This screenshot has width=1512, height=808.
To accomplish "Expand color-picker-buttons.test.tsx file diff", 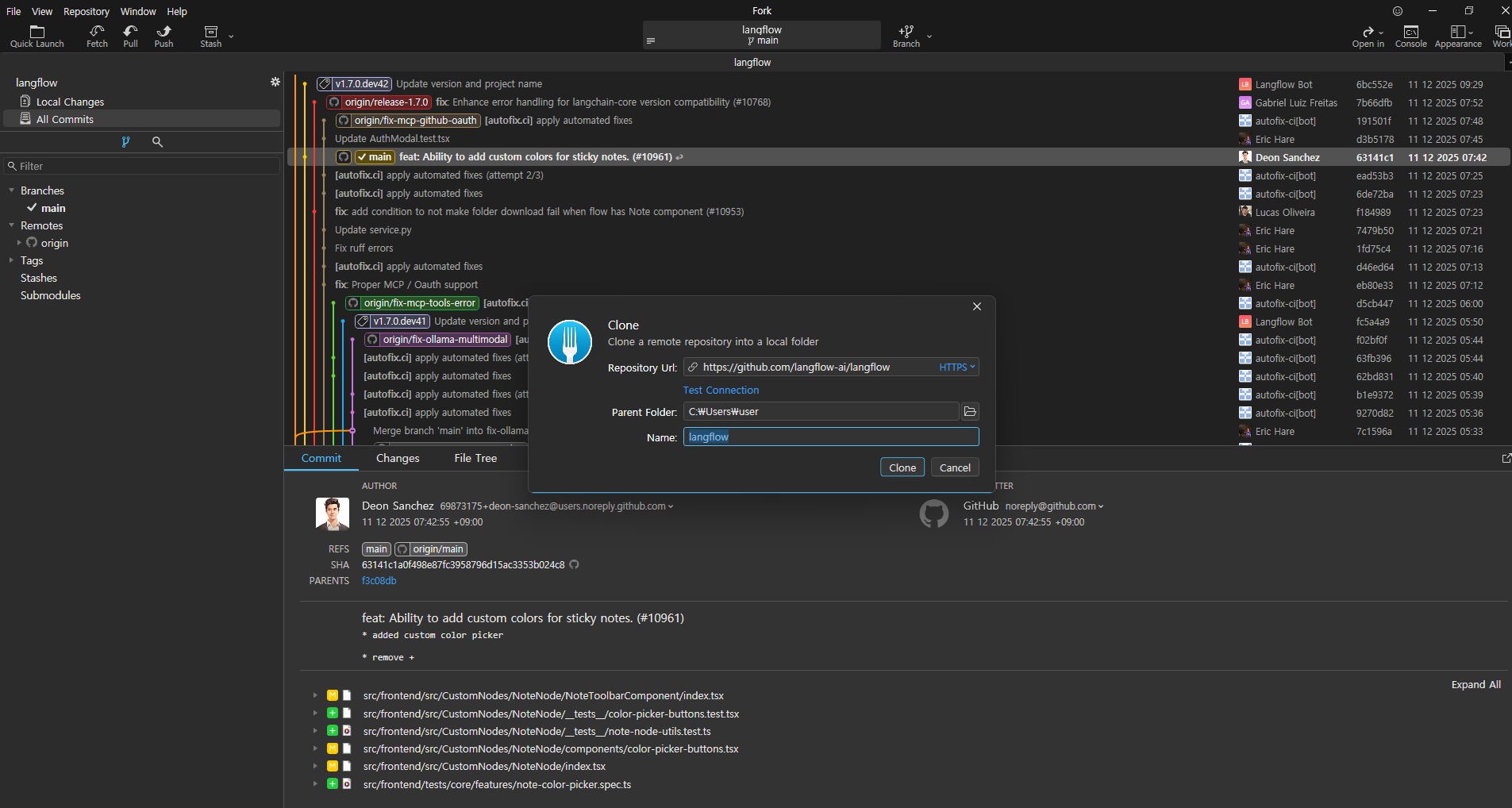I will coord(315,714).
